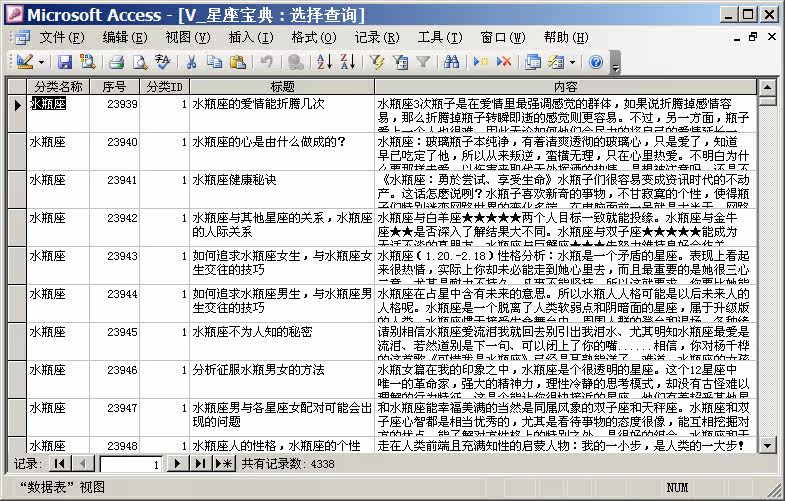Click the Microsoft Access title bar key icon
This screenshot has width=785, height=501.
(x=15, y=15)
